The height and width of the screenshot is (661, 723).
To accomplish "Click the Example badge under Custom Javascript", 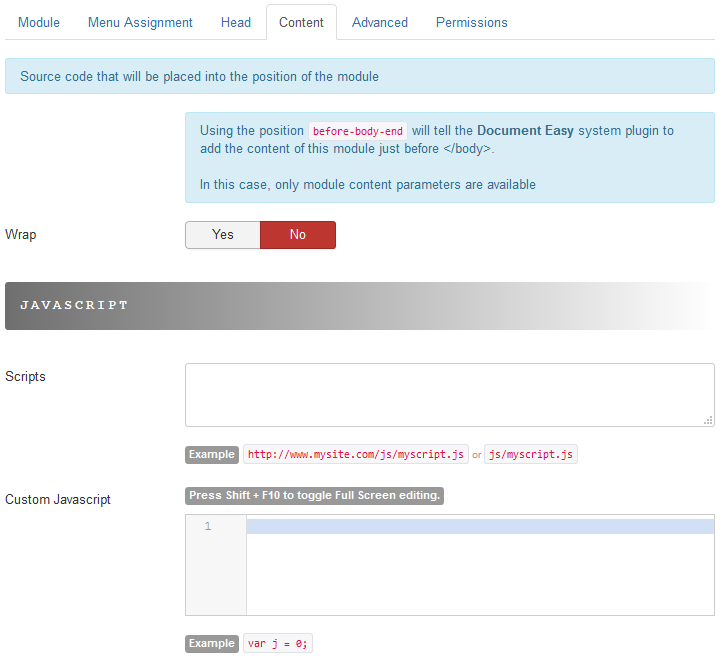I will [x=212, y=643].
